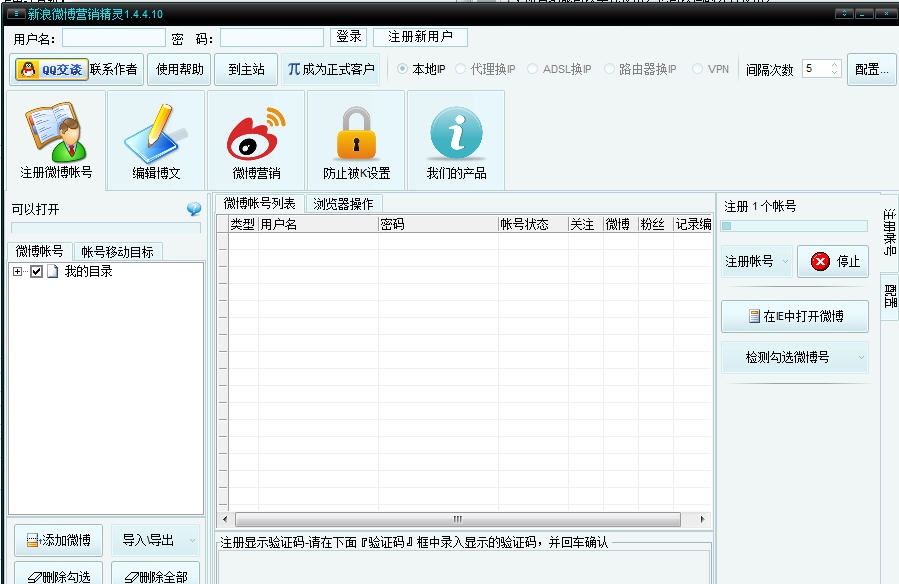Sort by the 粉丝 column header
The height and width of the screenshot is (584, 899).
655,224
